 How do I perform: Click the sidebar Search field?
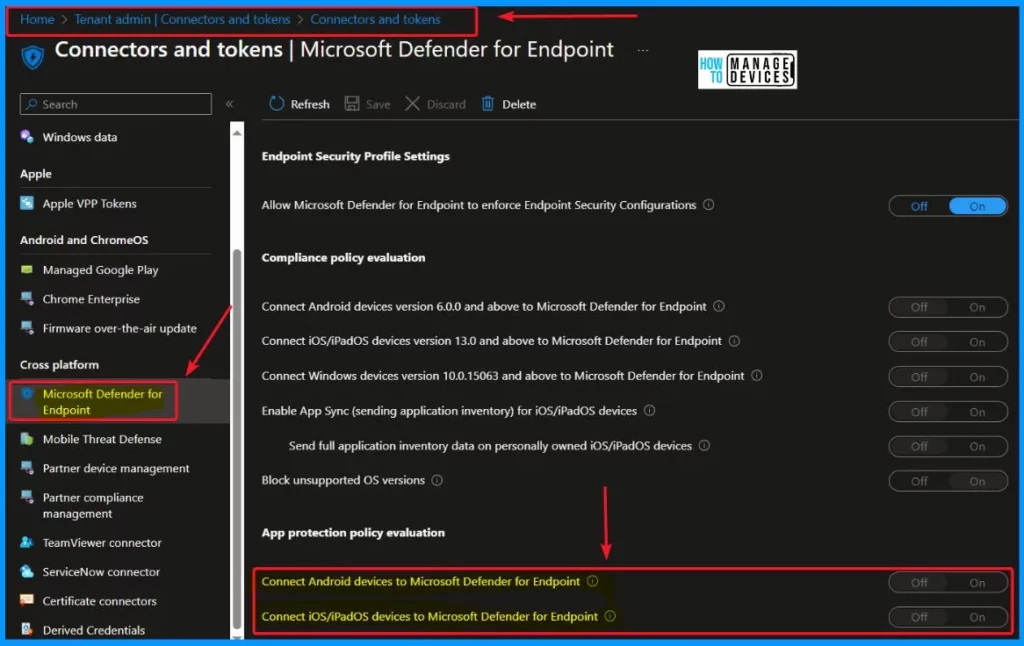coord(116,104)
